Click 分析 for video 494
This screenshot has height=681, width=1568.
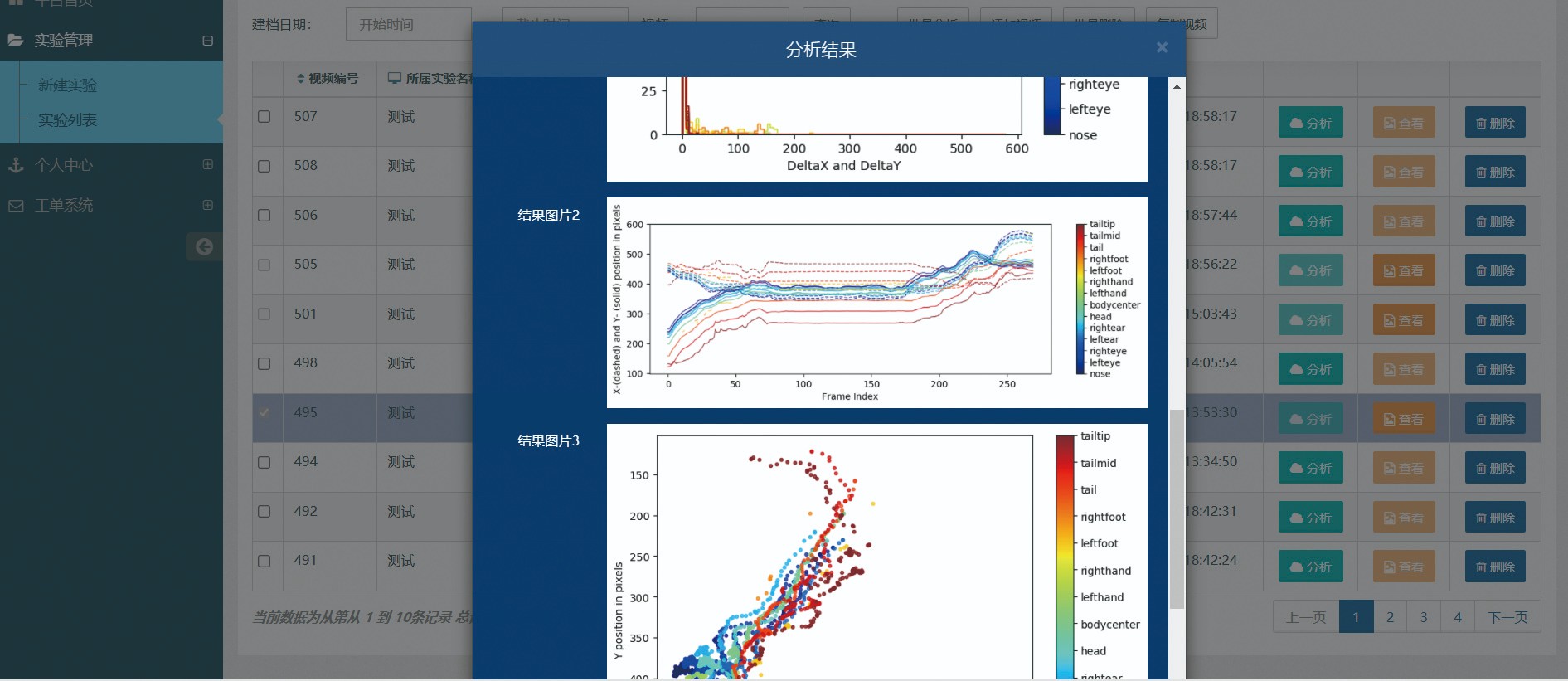click(1310, 468)
